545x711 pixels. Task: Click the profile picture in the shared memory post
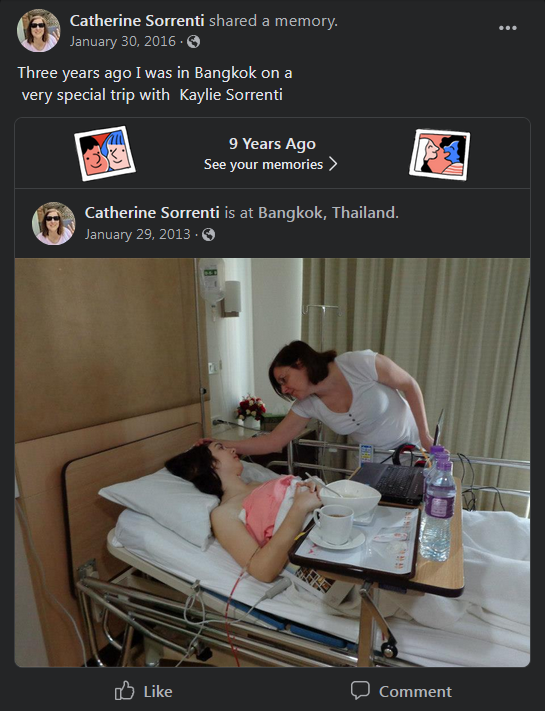(54, 224)
